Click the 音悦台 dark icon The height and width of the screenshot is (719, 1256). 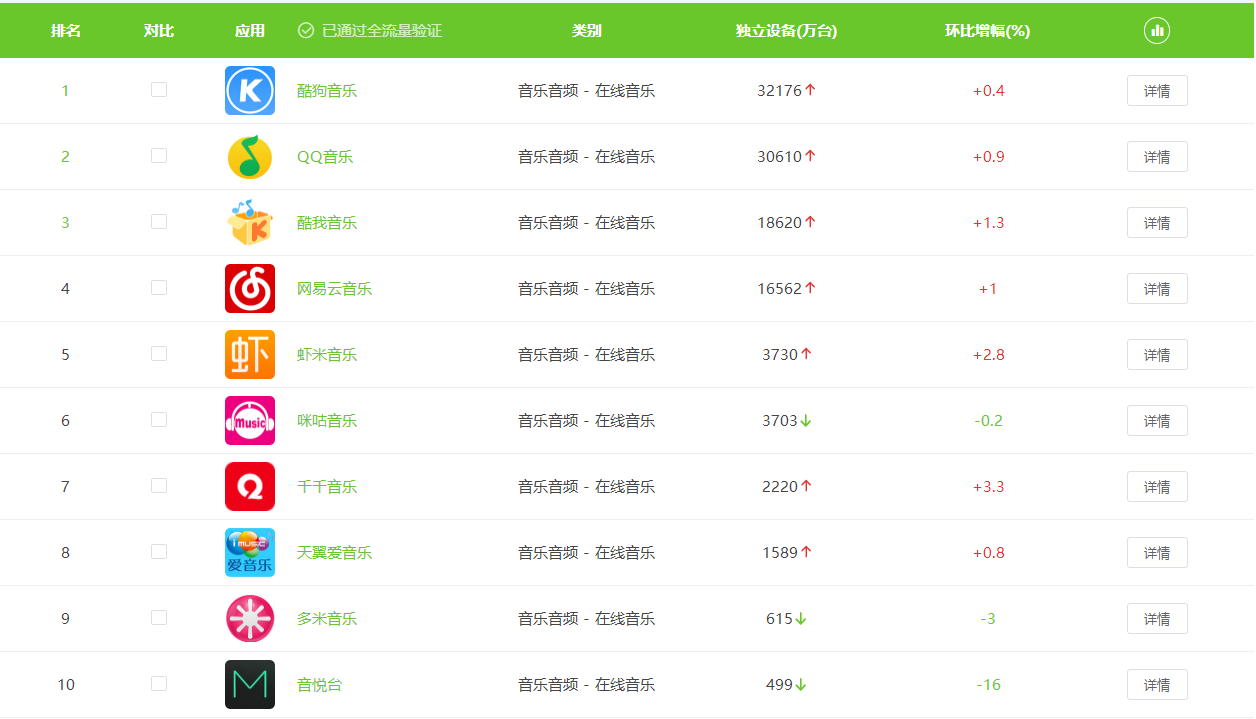[x=250, y=684]
